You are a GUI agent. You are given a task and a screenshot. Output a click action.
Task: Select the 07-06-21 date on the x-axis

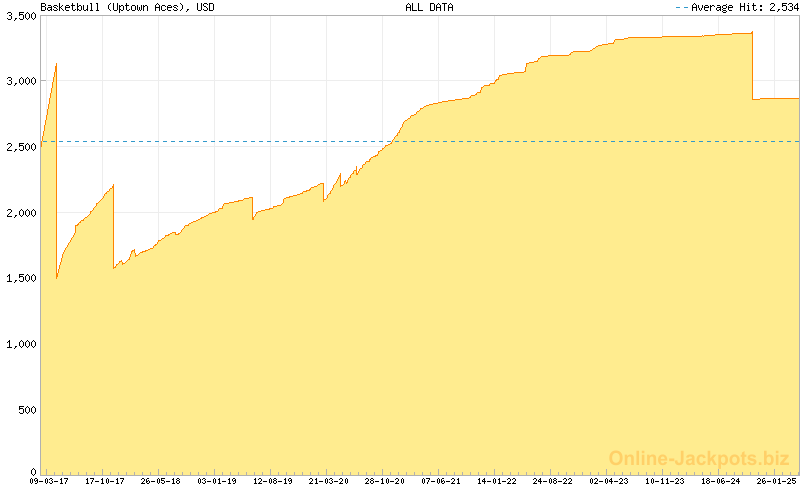(x=441, y=481)
